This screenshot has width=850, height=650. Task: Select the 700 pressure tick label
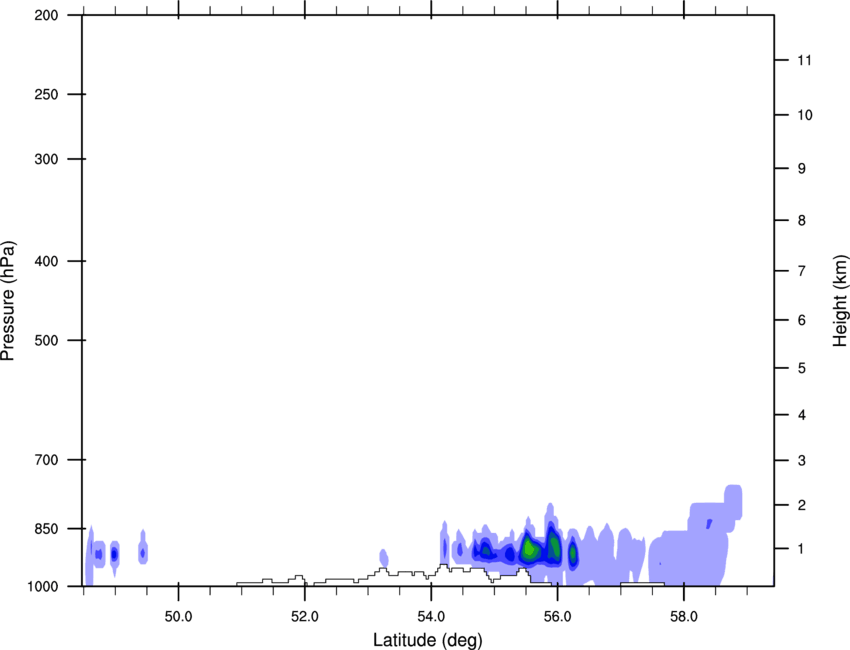(x=46, y=460)
